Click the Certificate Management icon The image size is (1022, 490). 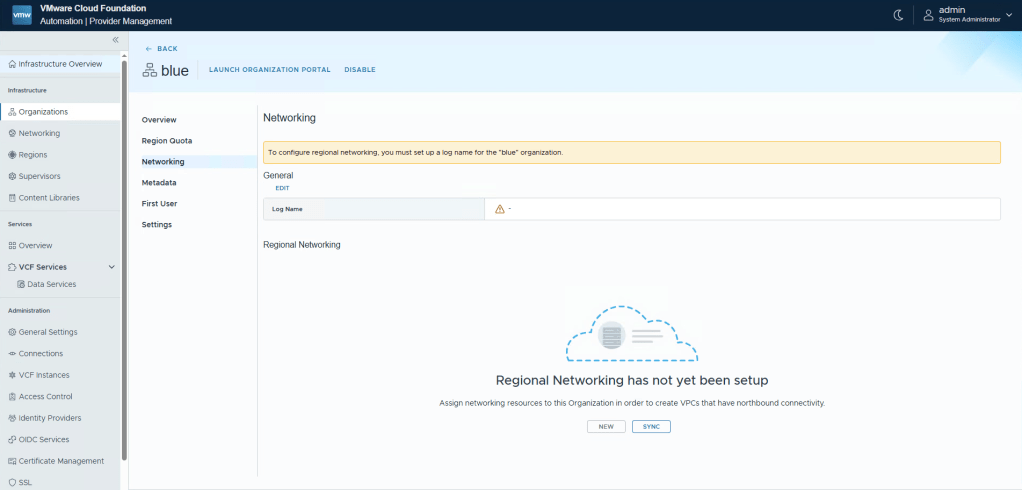[x=12, y=461]
